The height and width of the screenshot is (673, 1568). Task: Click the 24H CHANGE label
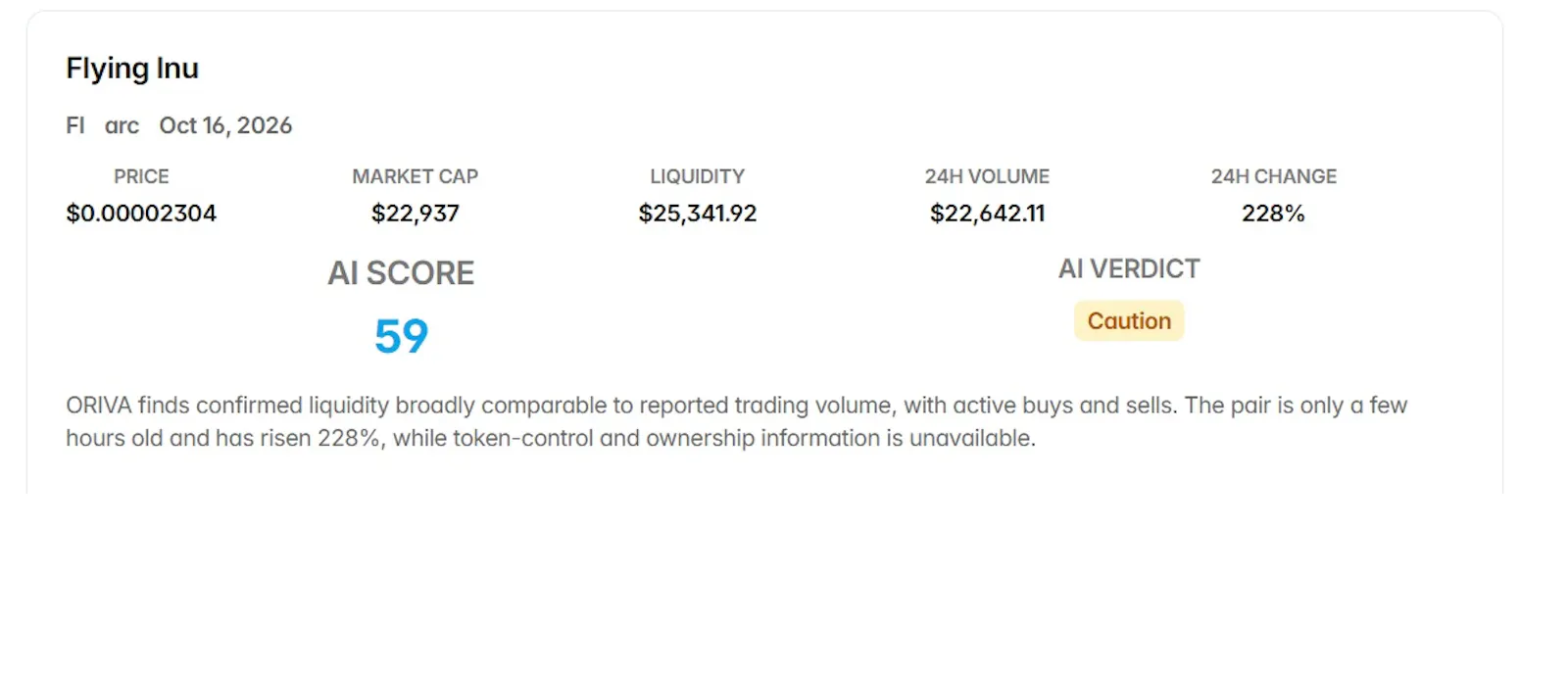pos(1274,176)
